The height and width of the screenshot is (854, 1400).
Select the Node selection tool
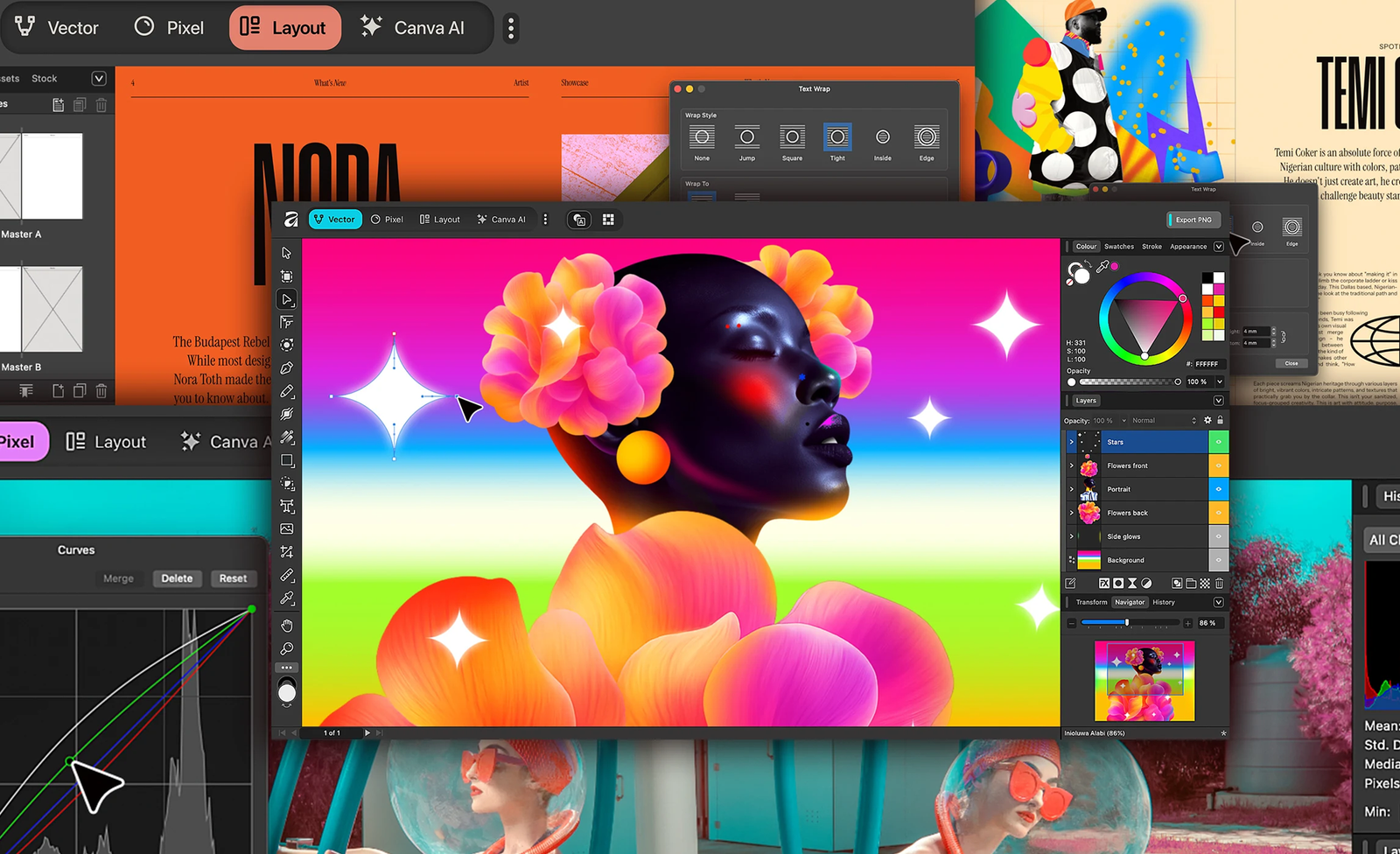click(286, 298)
